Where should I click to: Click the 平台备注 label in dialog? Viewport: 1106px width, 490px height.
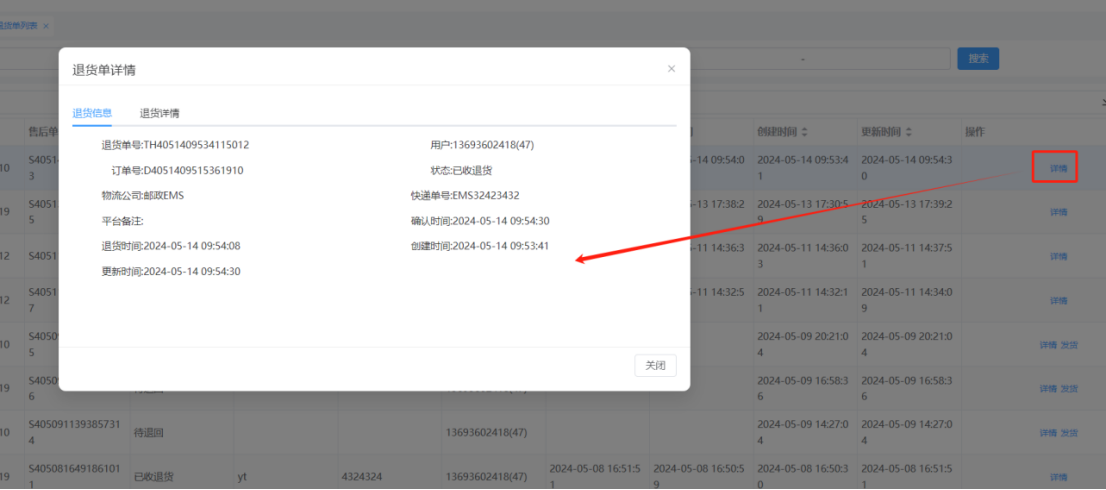click(123, 221)
